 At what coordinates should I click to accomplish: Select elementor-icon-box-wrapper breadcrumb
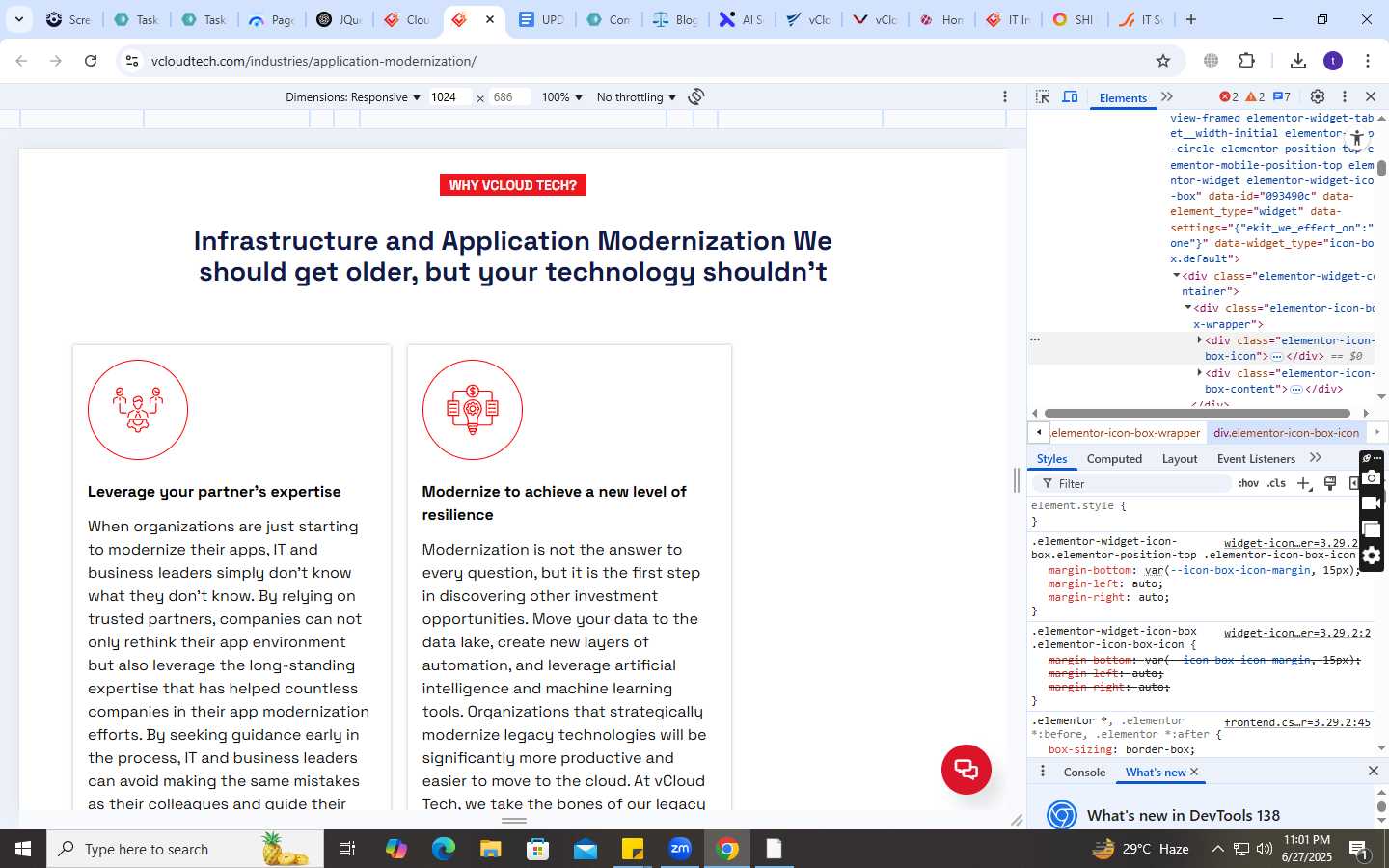[x=1126, y=433]
